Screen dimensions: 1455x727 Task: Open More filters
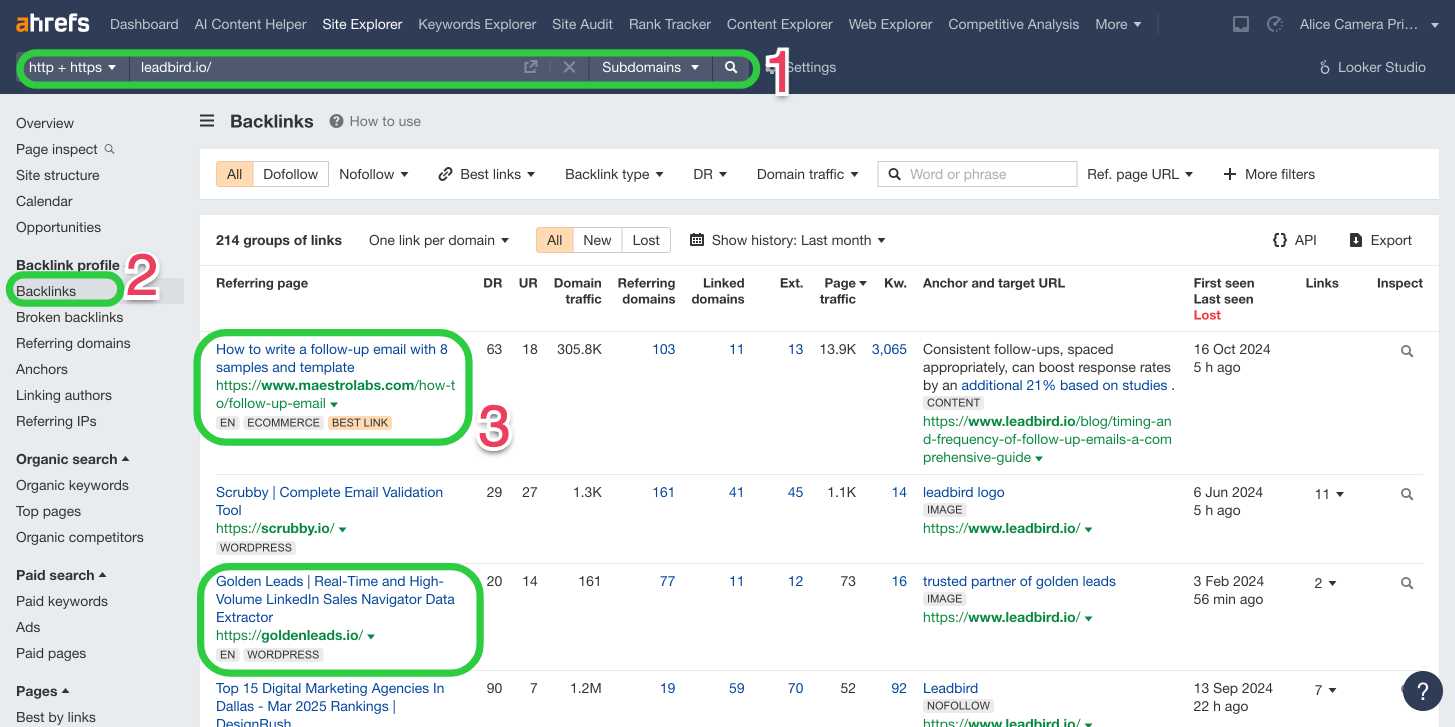click(1268, 174)
